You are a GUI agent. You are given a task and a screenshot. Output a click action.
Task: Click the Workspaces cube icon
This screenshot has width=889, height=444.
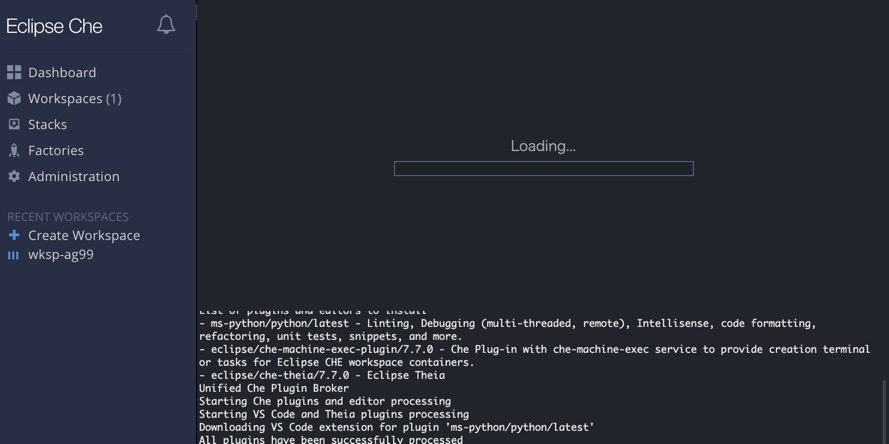point(14,98)
